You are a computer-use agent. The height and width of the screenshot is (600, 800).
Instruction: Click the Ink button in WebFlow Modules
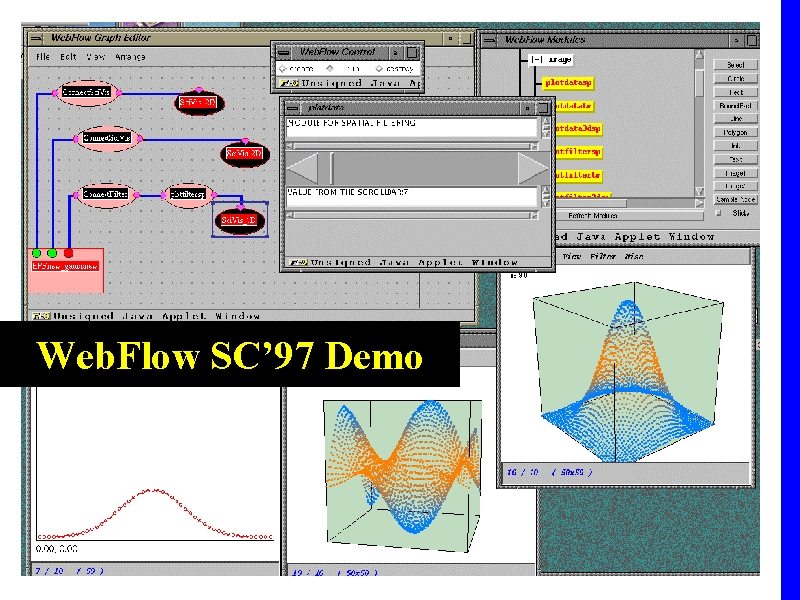point(735,146)
